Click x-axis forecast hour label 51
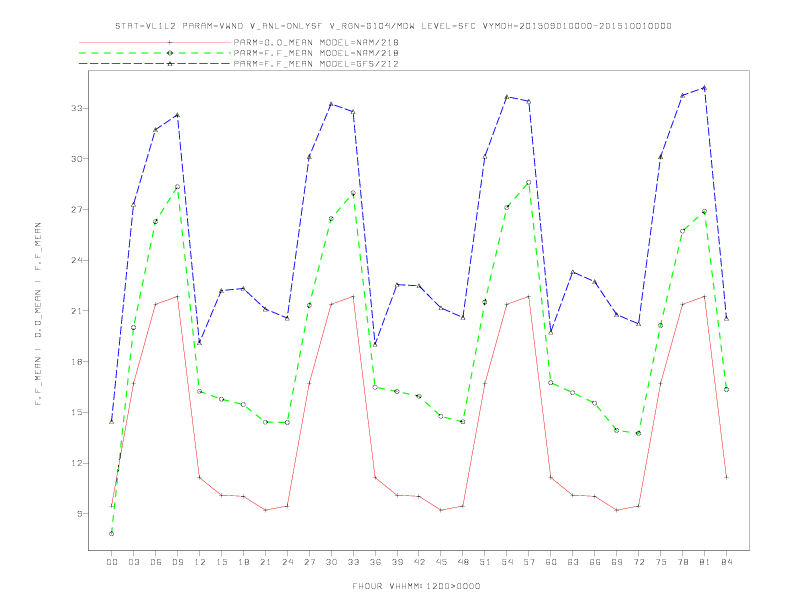792x612 pixels. 485,562
